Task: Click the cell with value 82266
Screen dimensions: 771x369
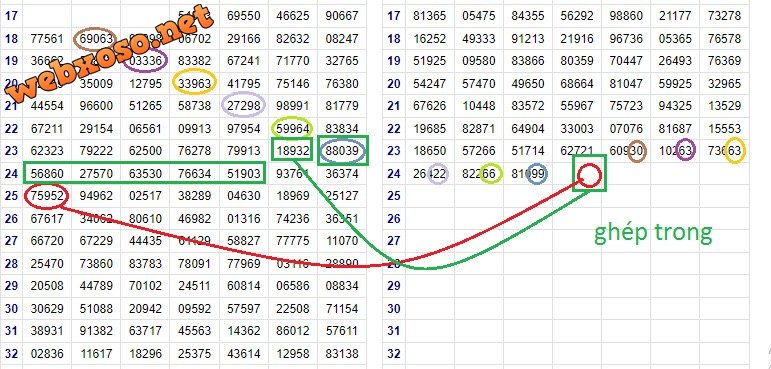Action: pyautogui.click(x=479, y=173)
